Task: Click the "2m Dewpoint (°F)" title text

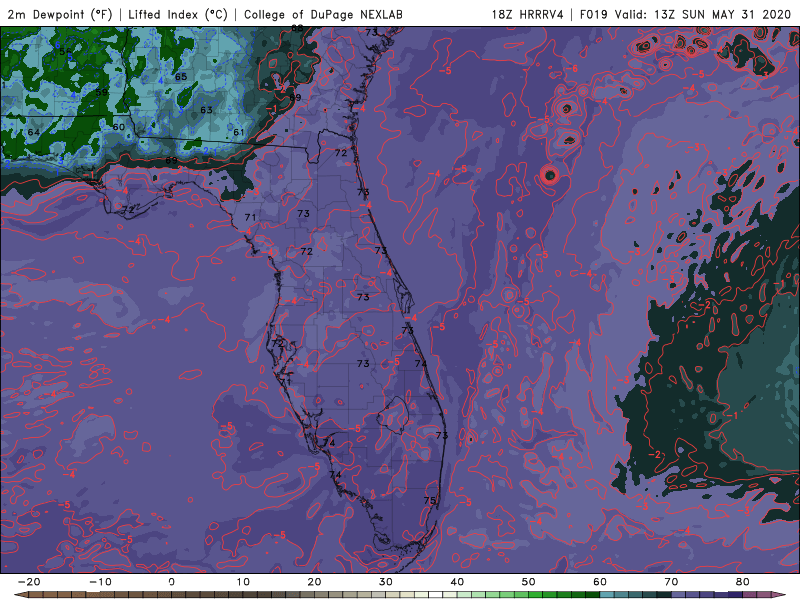Action: tap(60, 14)
